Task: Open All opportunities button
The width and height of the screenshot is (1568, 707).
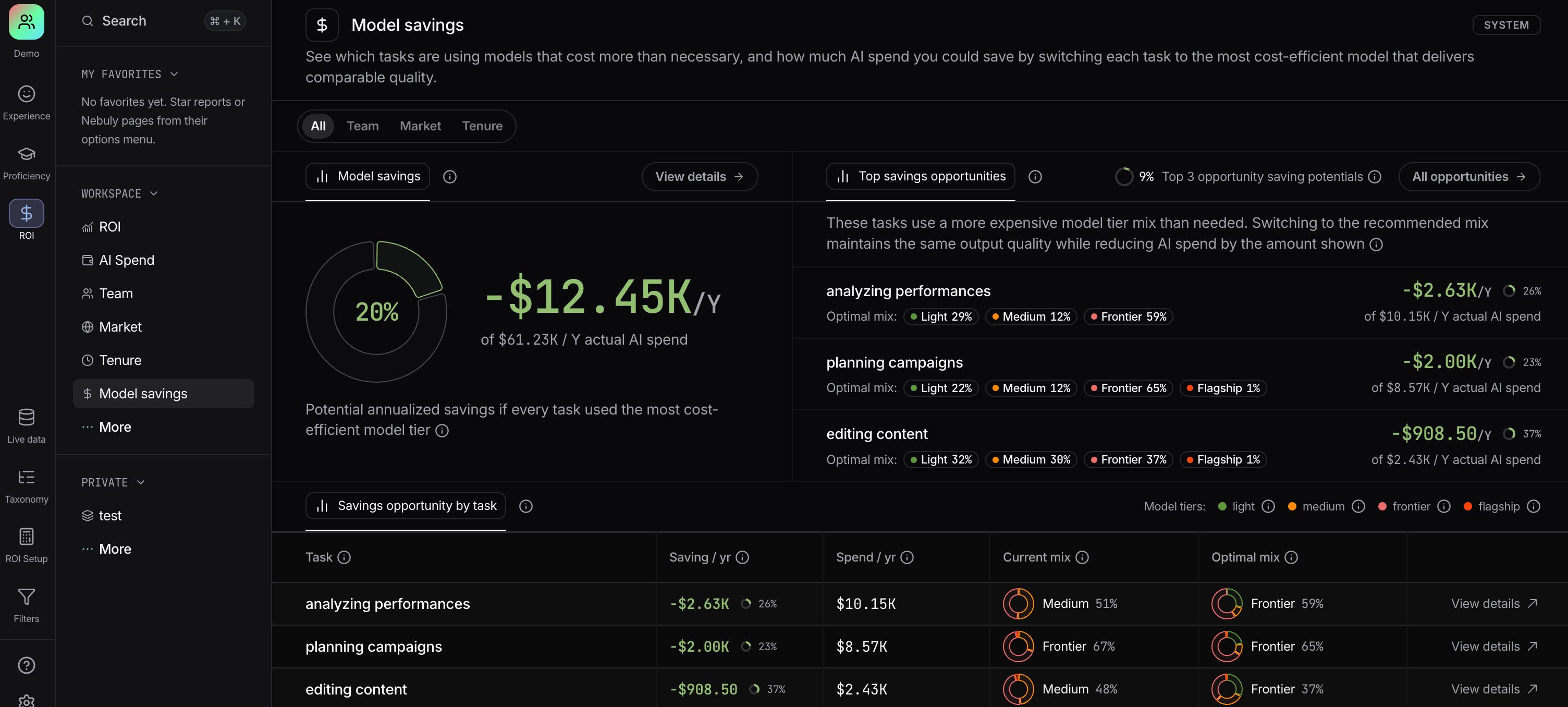Action: tap(1469, 177)
